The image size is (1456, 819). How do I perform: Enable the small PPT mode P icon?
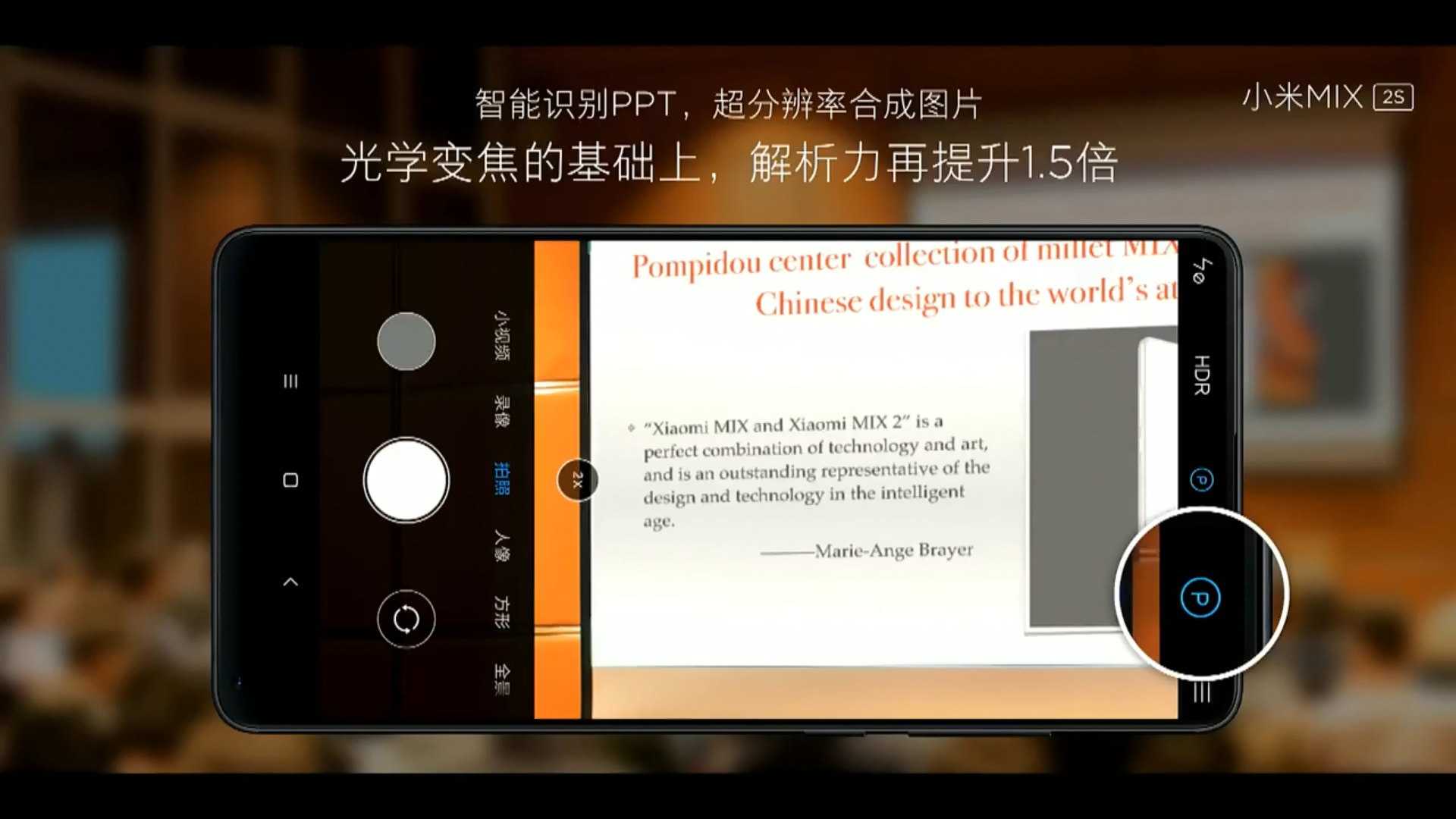1201,480
